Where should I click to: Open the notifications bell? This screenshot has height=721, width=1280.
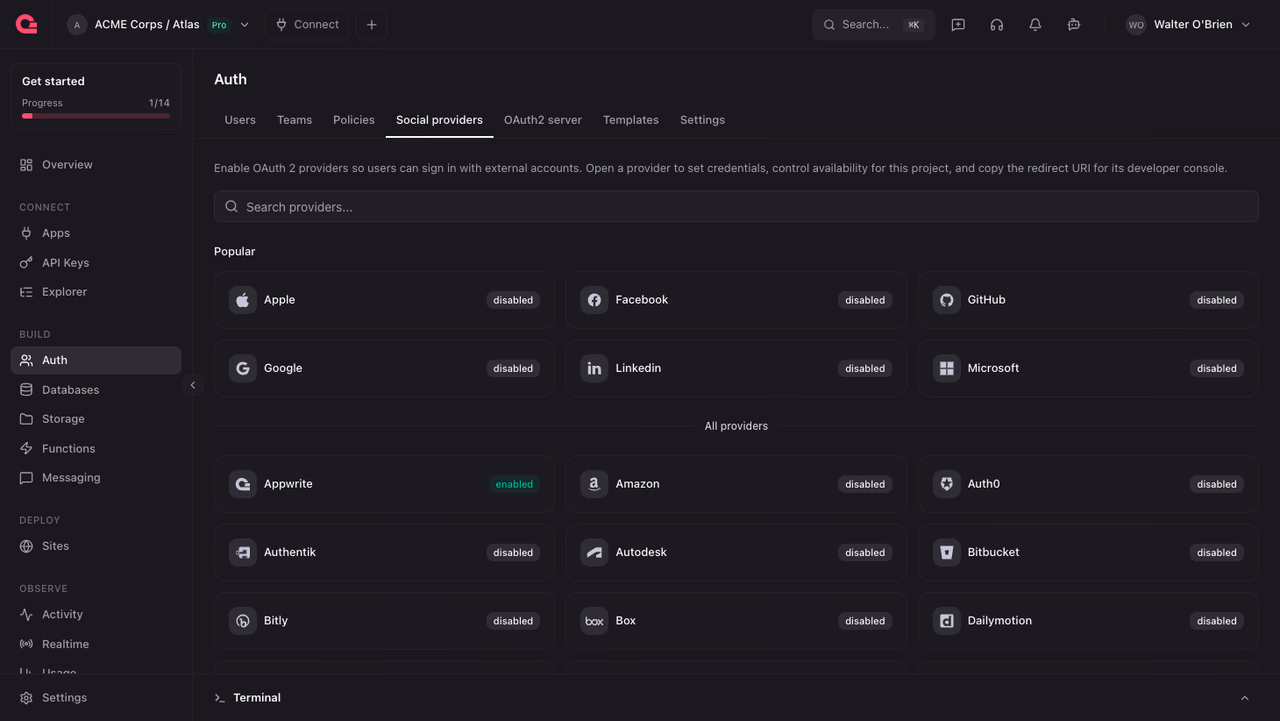1035,25
